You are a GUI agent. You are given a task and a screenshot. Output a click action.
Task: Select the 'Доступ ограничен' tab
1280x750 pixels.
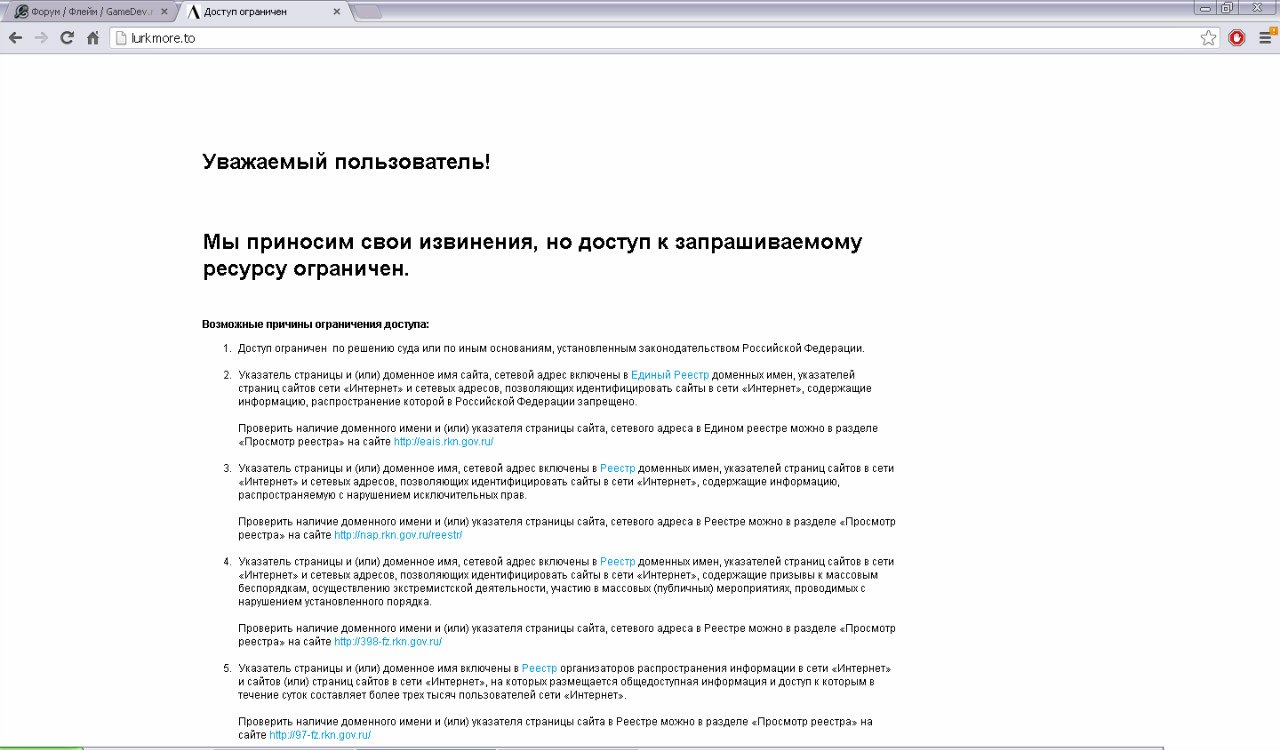[255, 12]
